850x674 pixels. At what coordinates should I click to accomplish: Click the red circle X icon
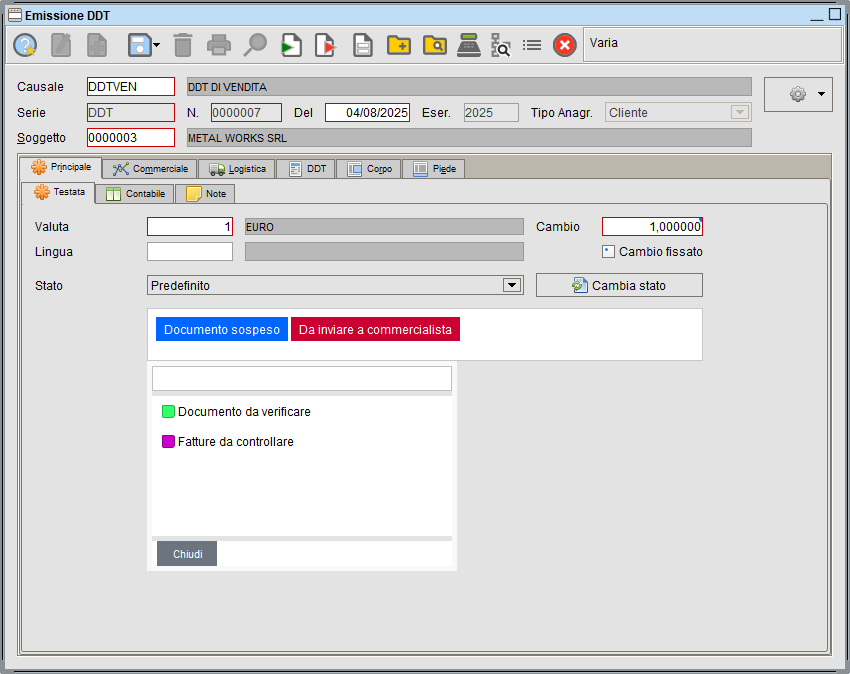click(565, 45)
